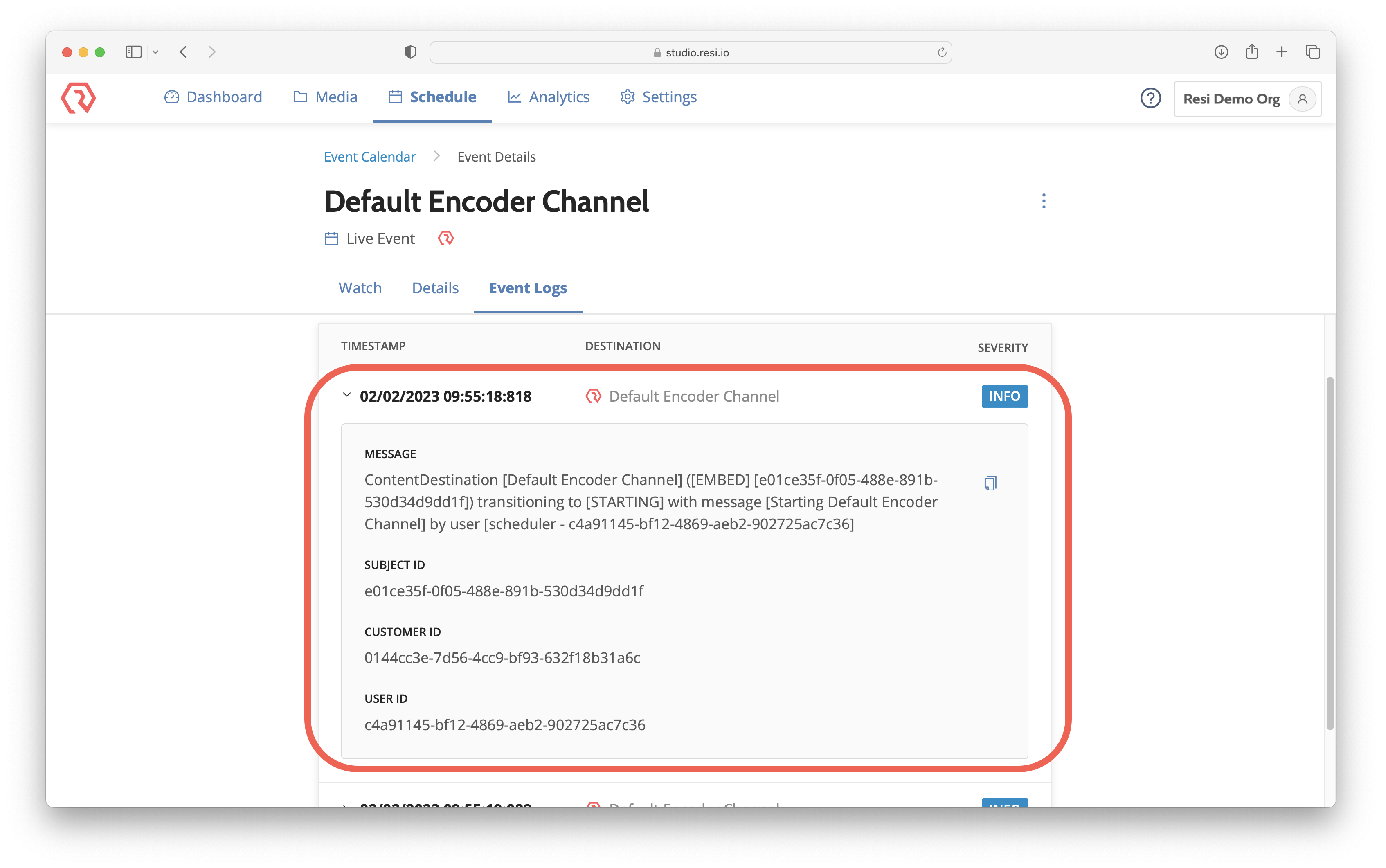This screenshot has height=868, width=1386.
Task: Copy the log message using the copy icon
Action: (x=991, y=483)
